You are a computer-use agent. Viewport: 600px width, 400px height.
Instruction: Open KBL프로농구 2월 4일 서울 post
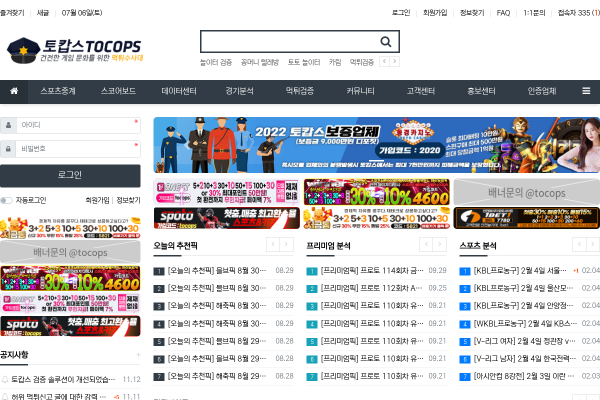[x=520, y=271]
